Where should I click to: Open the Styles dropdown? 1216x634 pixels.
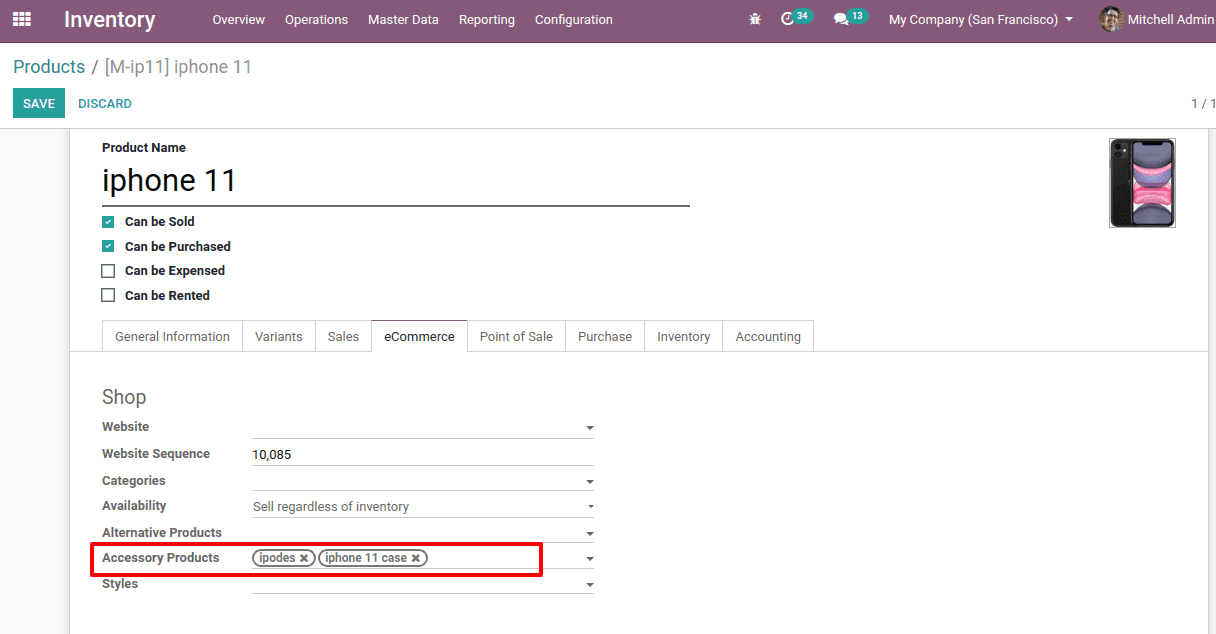589,585
